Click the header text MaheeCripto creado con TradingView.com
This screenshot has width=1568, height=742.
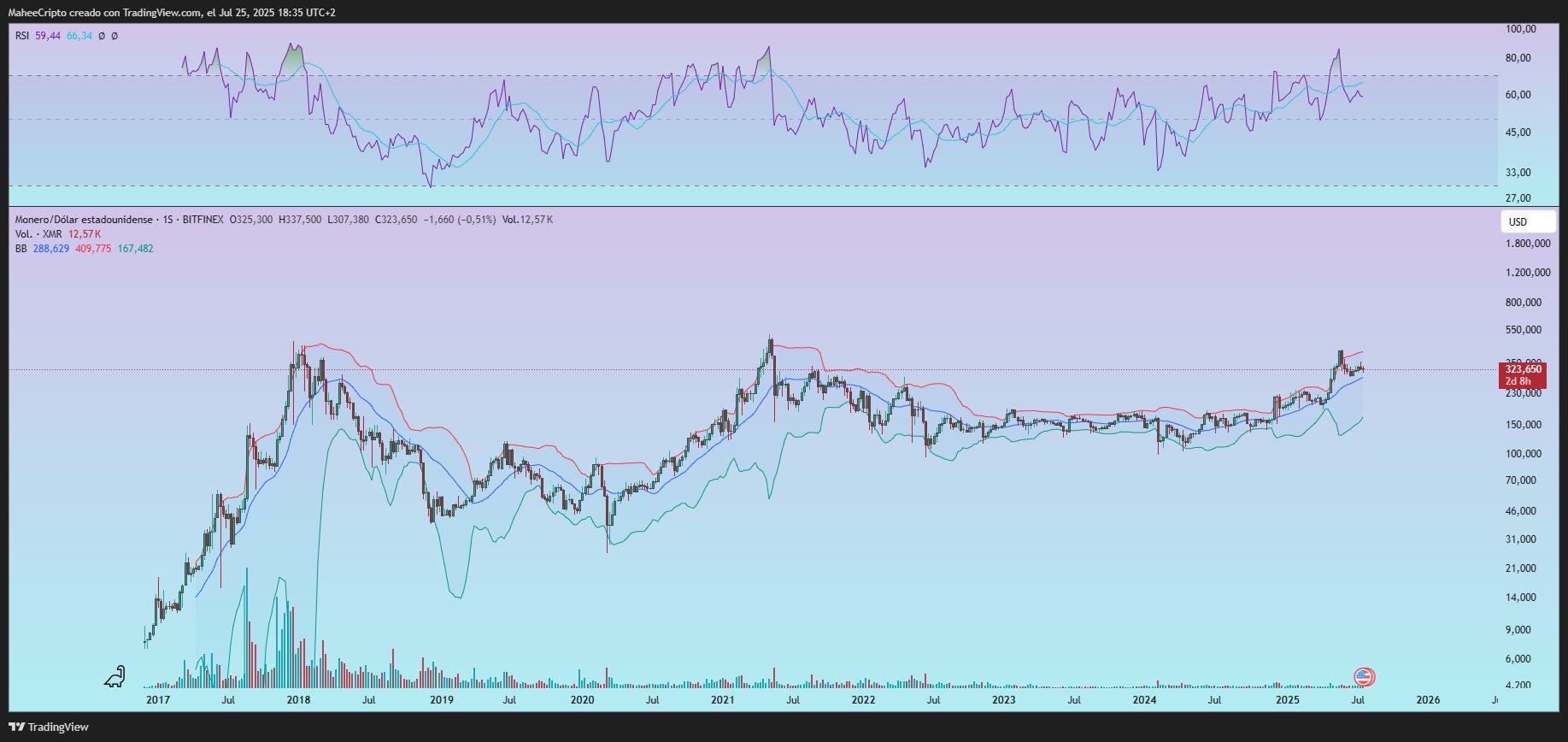pos(105,13)
